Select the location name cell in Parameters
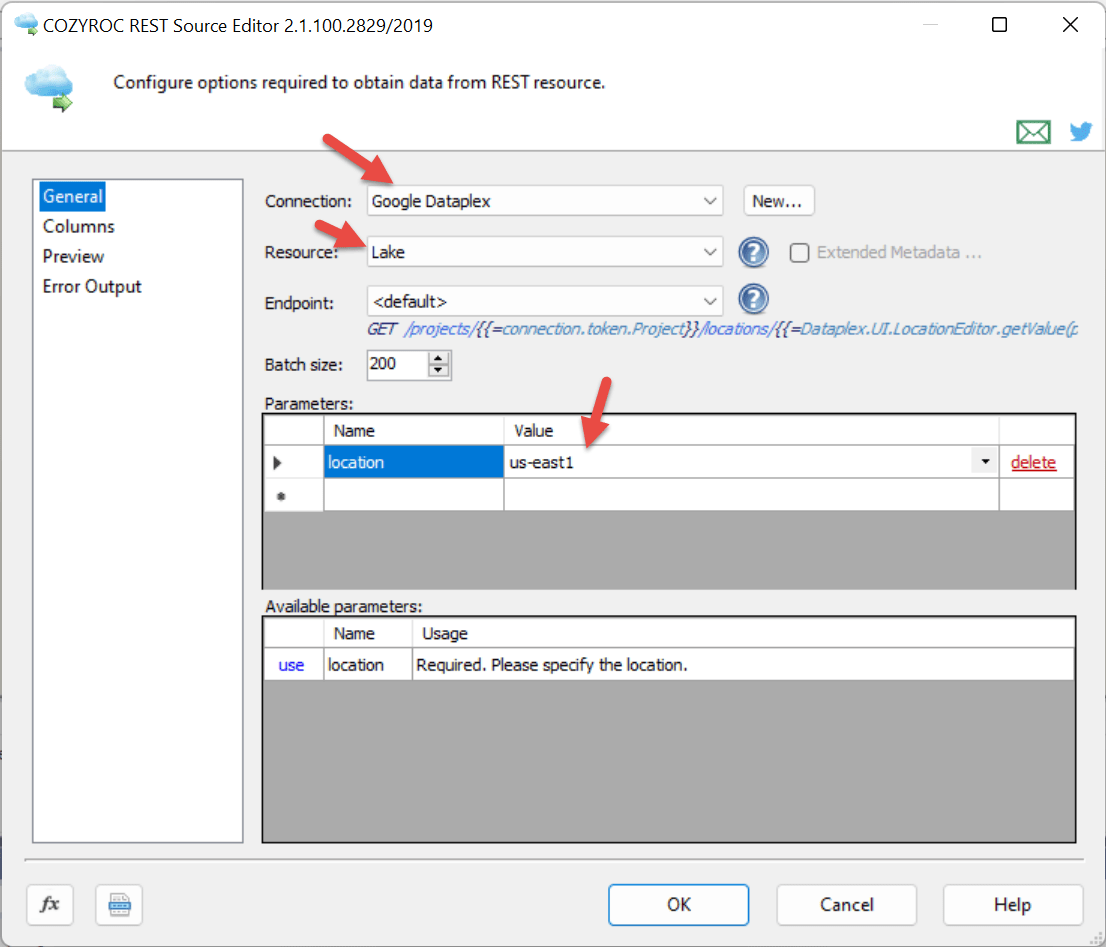 click(413, 462)
